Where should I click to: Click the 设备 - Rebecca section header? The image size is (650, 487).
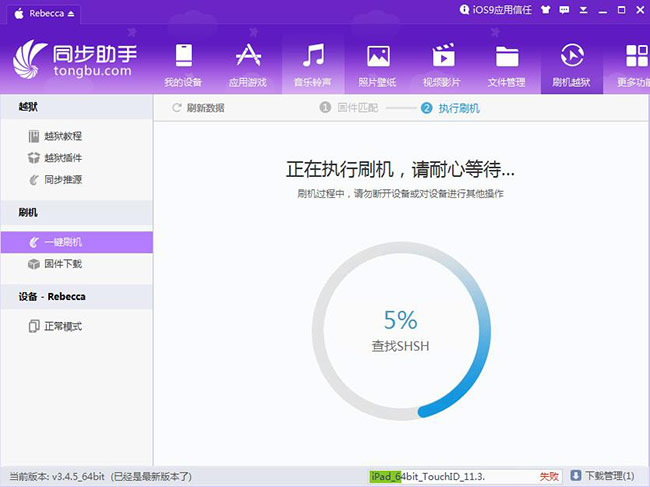tap(77, 296)
